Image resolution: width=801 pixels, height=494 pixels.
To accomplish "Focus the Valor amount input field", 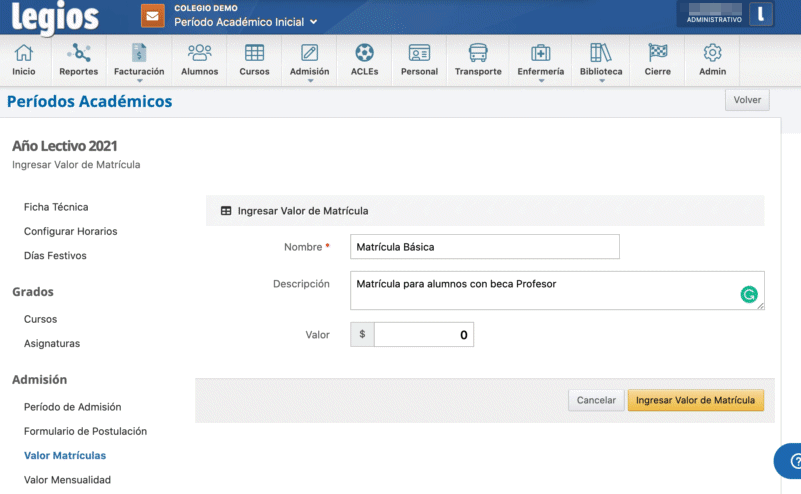I will [x=423, y=335].
